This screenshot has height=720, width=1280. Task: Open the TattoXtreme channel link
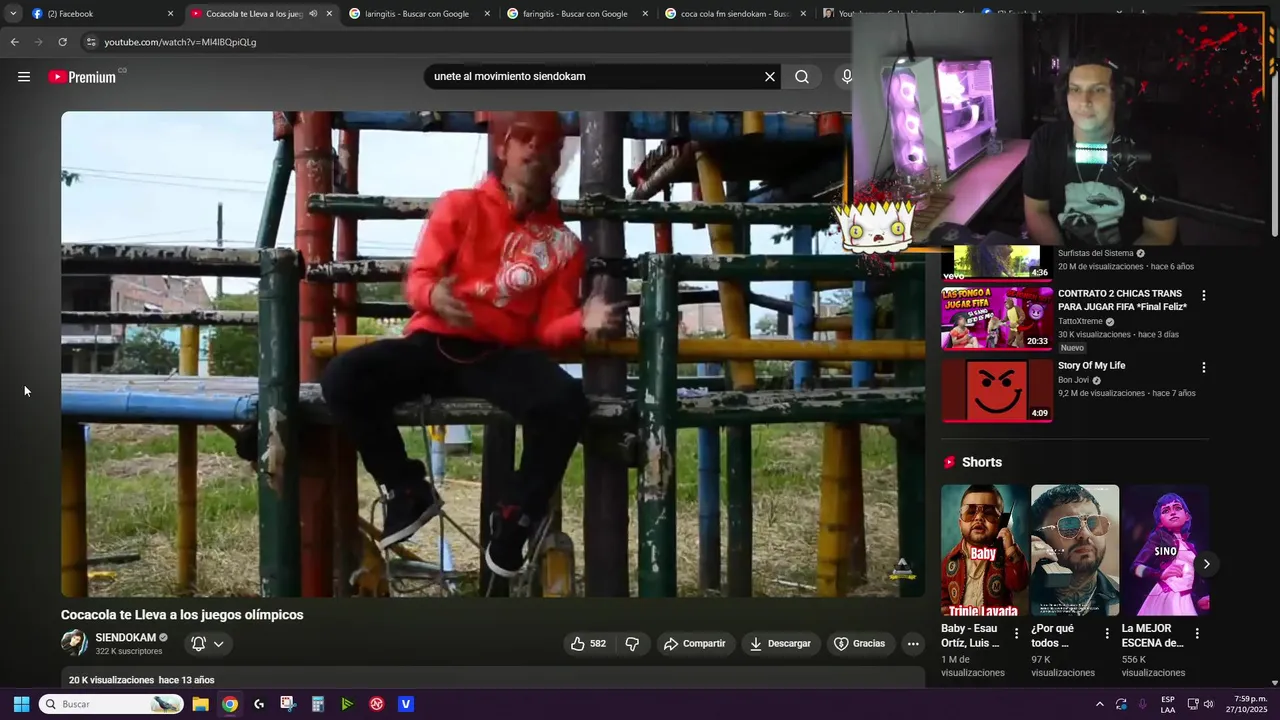point(1080,322)
